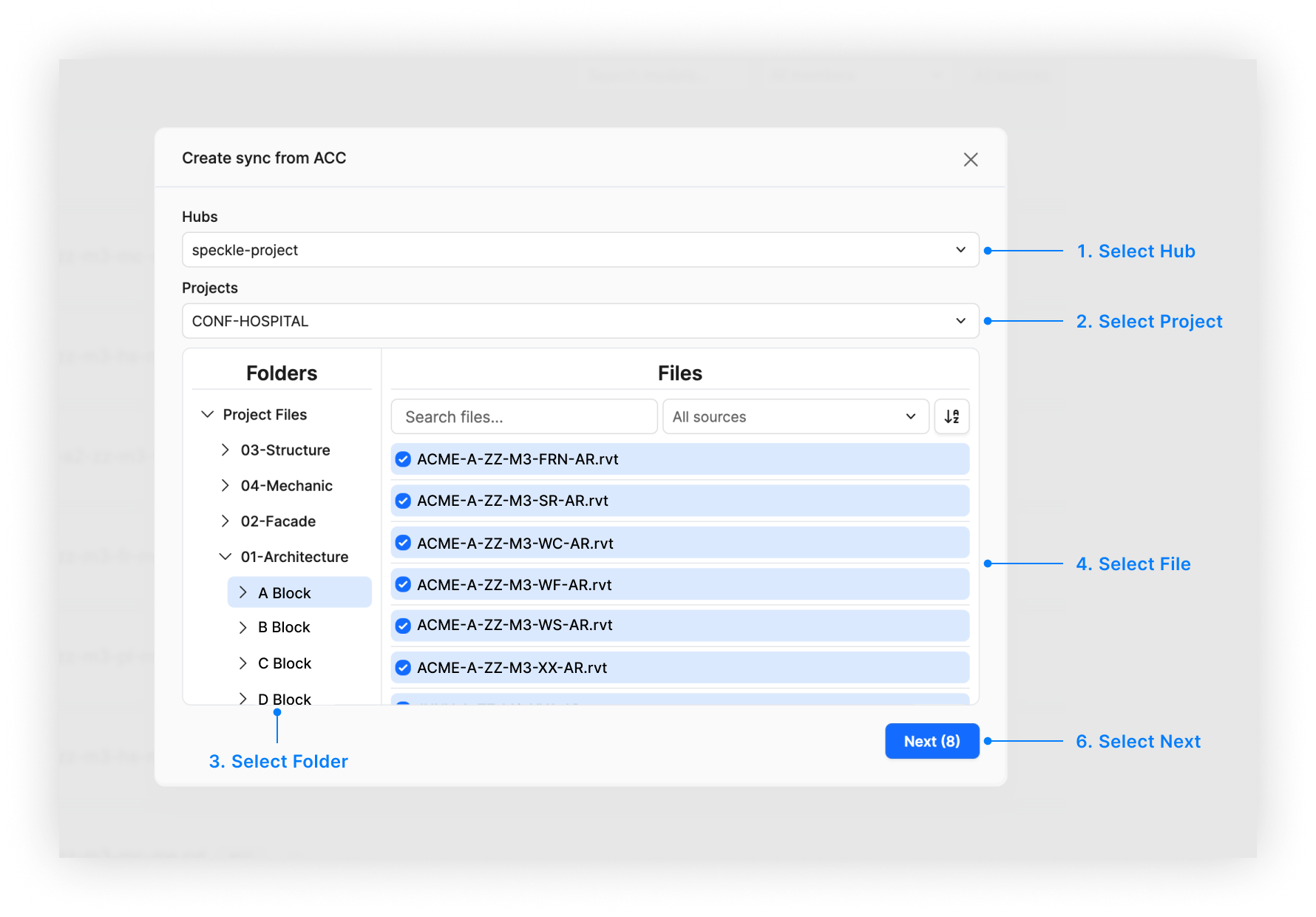
Task: Uncheck ACME-A-ZZ-M3-XX-AR.rvt file
Action: (402, 667)
